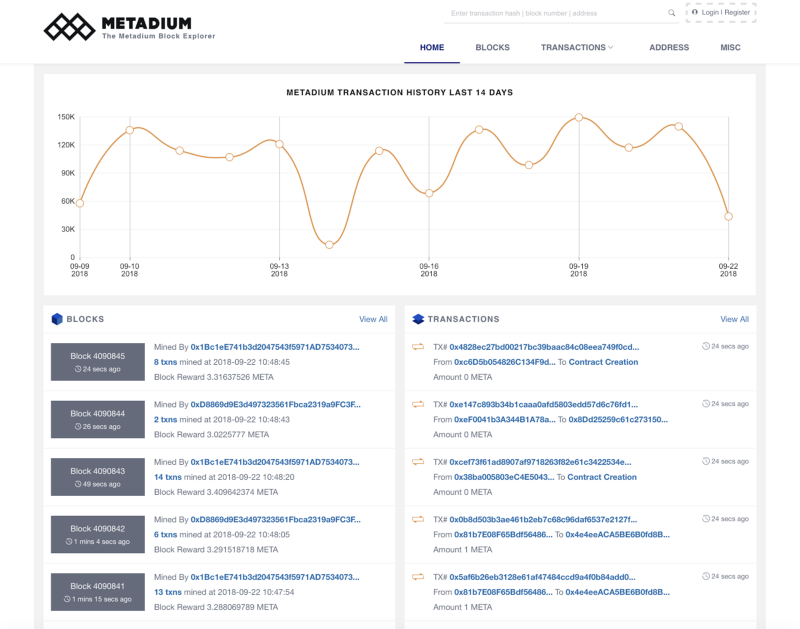Click transfer arrows icon for TX 0x4828ec27
This screenshot has height=629, width=800.
418,347
